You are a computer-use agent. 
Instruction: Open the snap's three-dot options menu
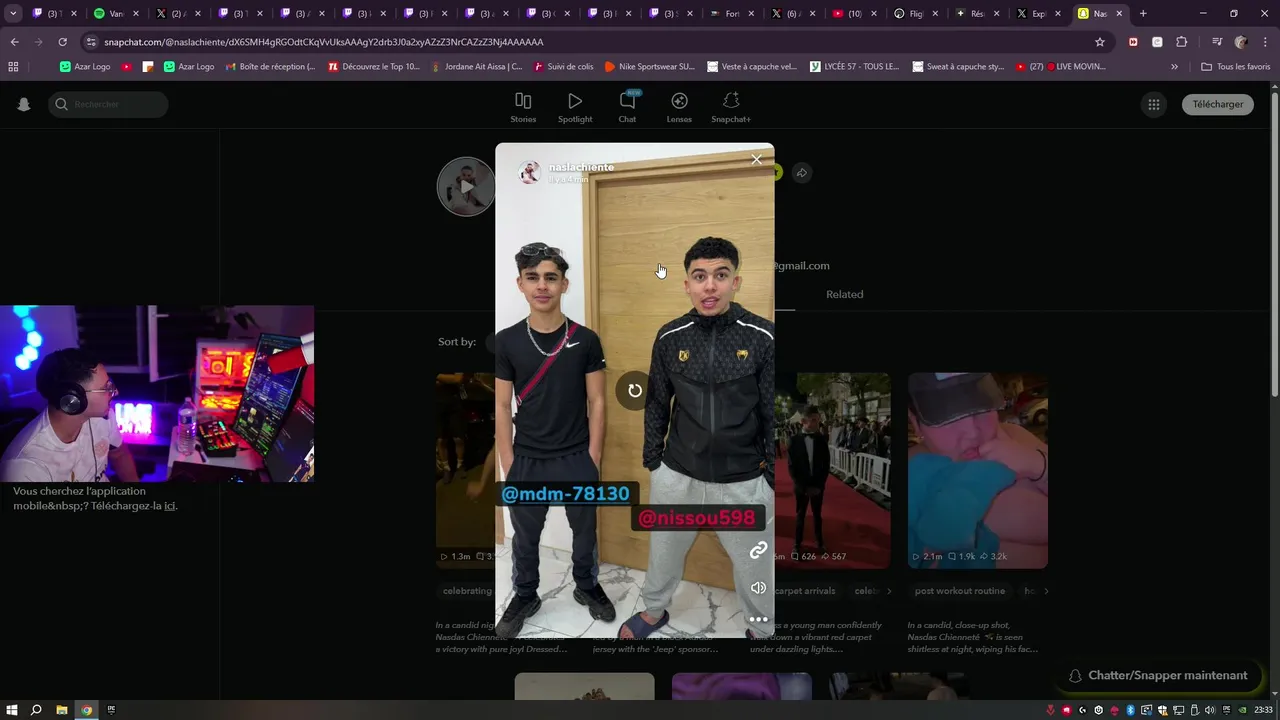coord(758,619)
